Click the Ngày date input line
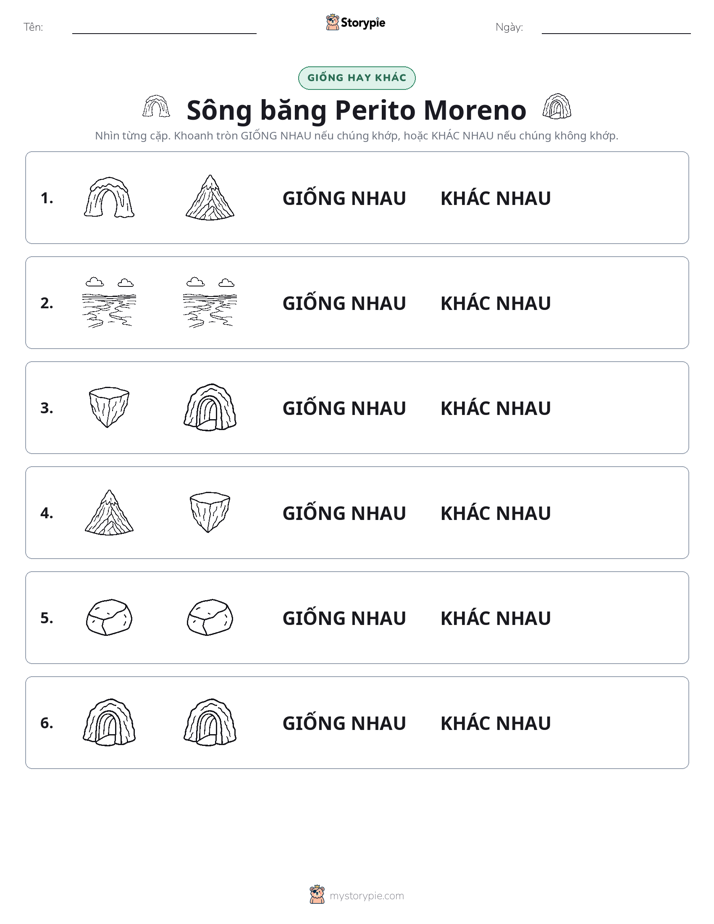 pos(616,27)
